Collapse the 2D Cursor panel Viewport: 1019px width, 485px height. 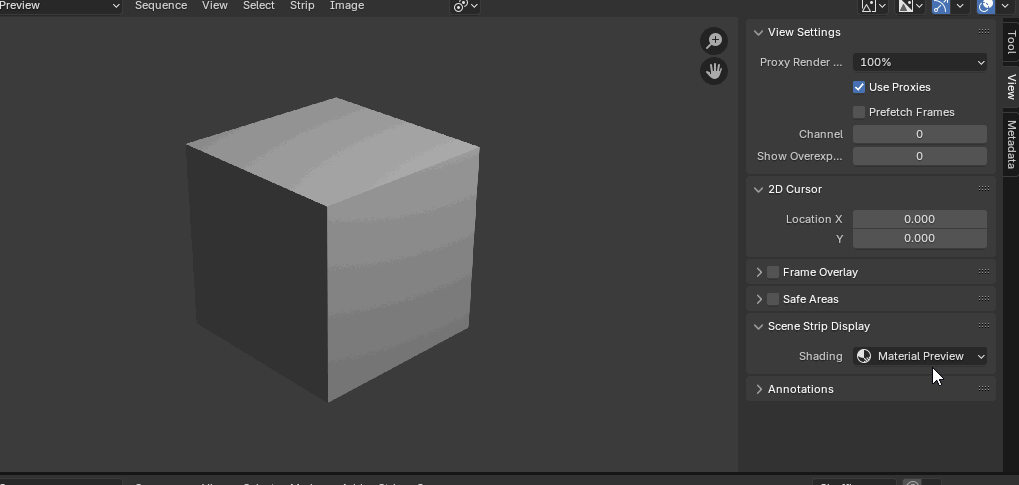pos(758,189)
